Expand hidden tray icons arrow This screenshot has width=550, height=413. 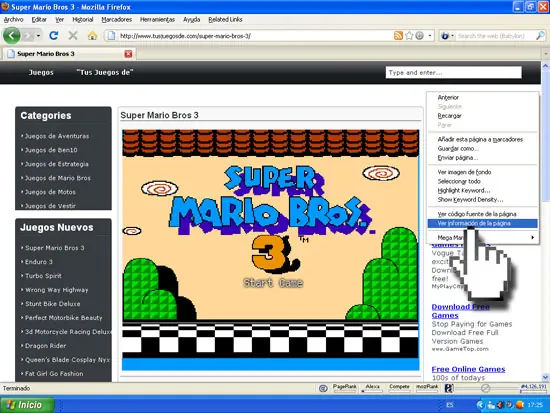coord(480,405)
